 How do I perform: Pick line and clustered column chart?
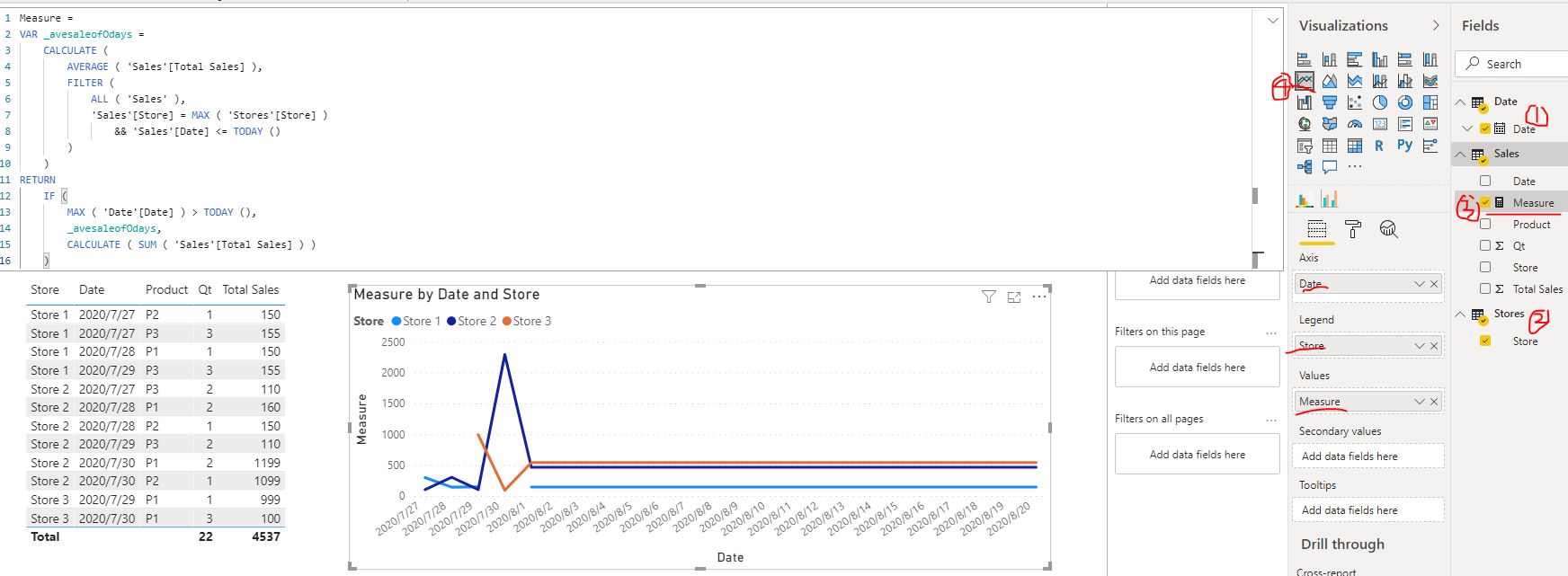(x=1405, y=81)
